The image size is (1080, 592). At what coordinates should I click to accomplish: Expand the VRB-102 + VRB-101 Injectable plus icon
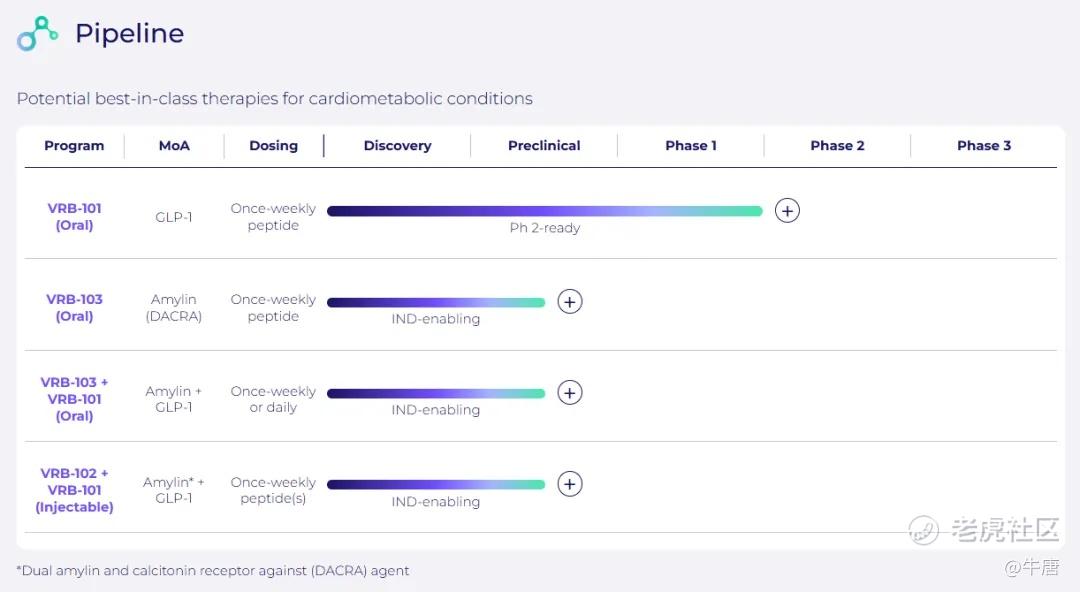coord(570,484)
